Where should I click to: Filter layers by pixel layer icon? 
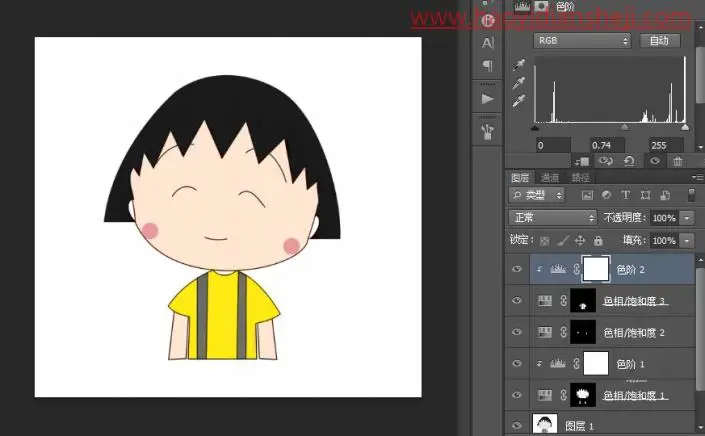pyautogui.click(x=587, y=195)
